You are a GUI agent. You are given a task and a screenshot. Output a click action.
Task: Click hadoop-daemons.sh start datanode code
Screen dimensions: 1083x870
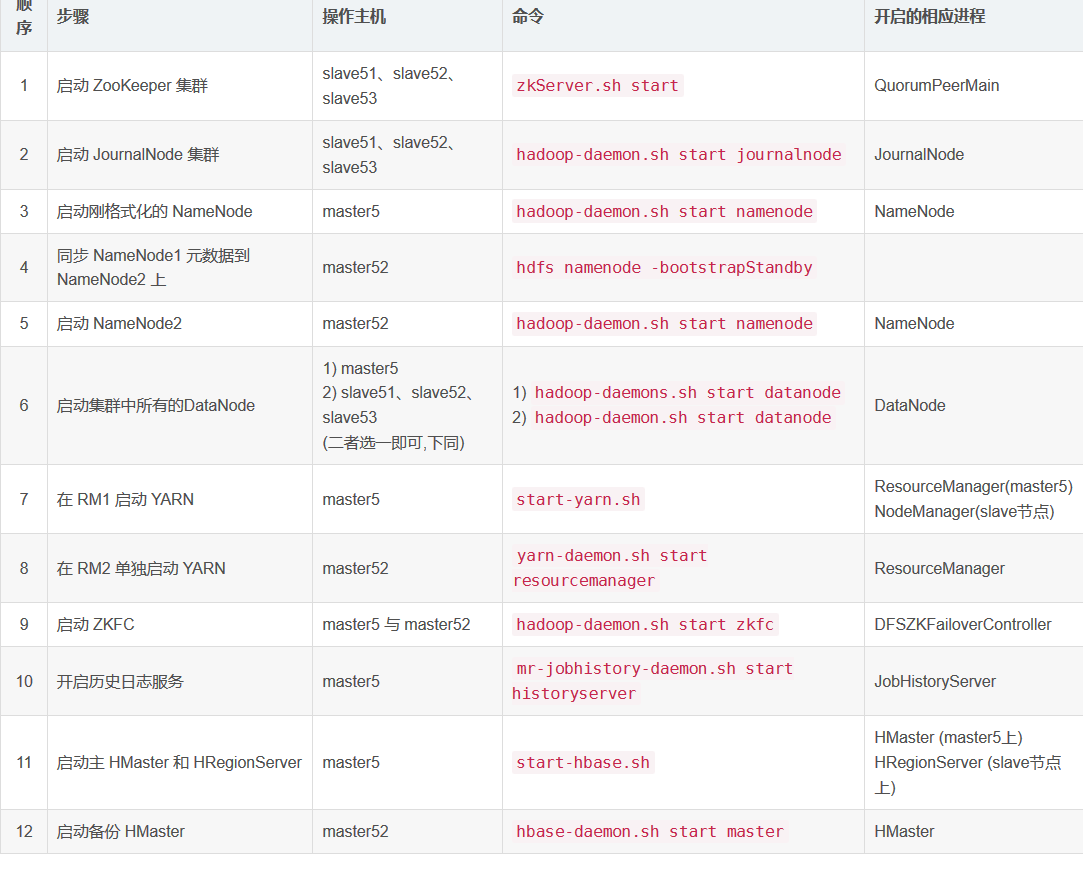pos(687,393)
